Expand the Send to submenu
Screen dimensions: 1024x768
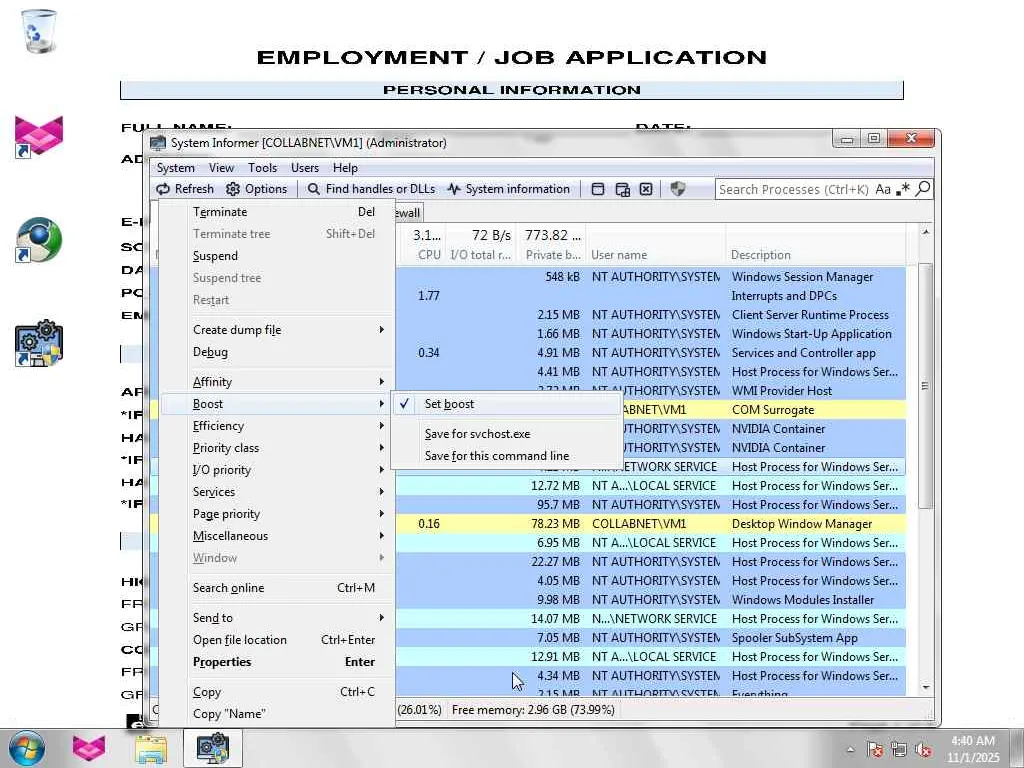point(278,618)
